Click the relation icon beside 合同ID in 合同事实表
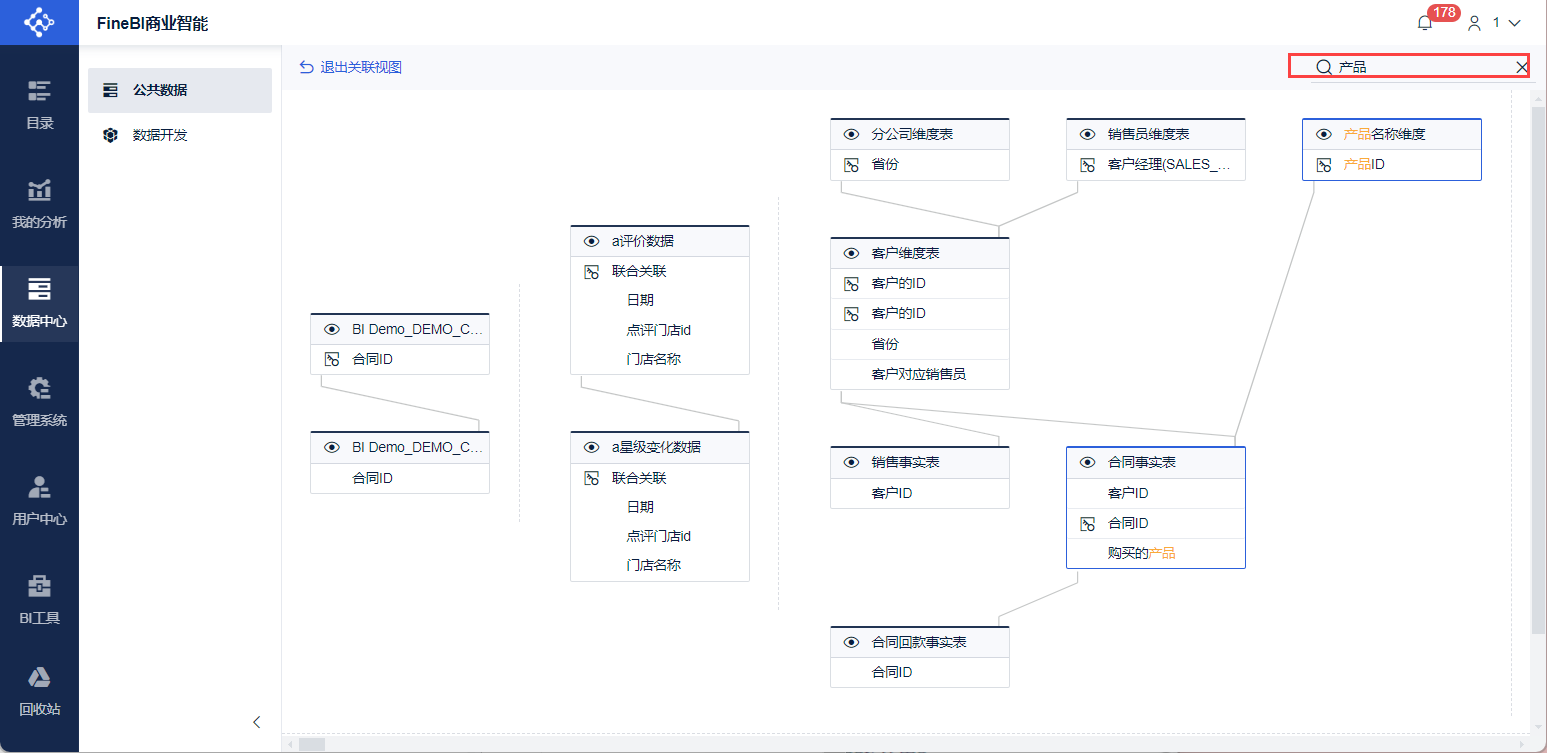 pyautogui.click(x=1088, y=523)
